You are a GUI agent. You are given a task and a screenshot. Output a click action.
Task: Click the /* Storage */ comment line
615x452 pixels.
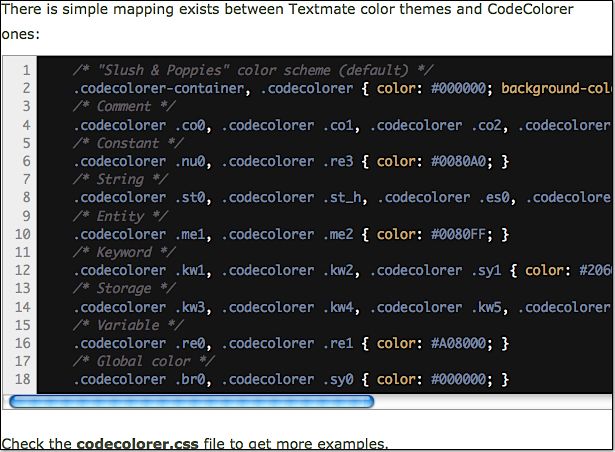pyautogui.click(x=124, y=288)
